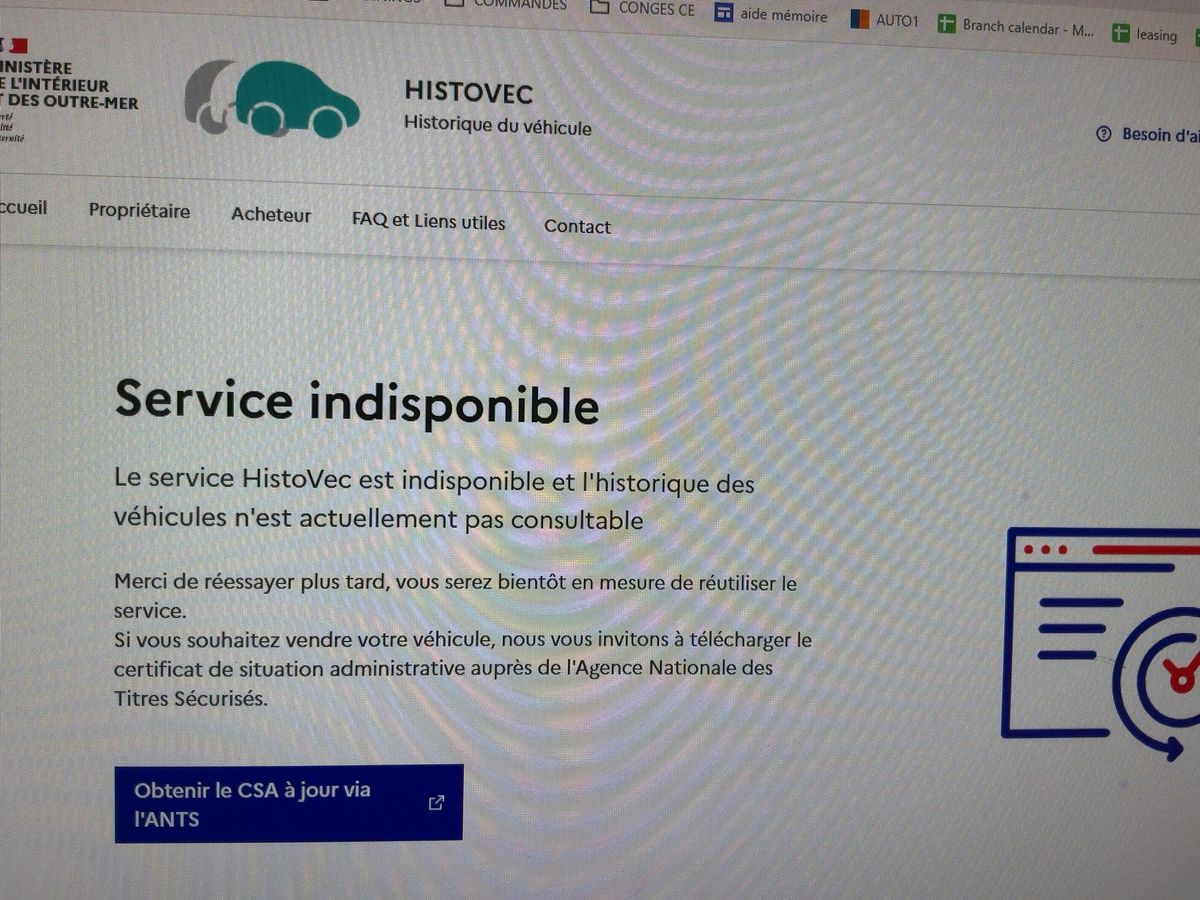Viewport: 1200px width, 900px height.
Task: Open the Branch calendar bookmark
Action: 1015,26
